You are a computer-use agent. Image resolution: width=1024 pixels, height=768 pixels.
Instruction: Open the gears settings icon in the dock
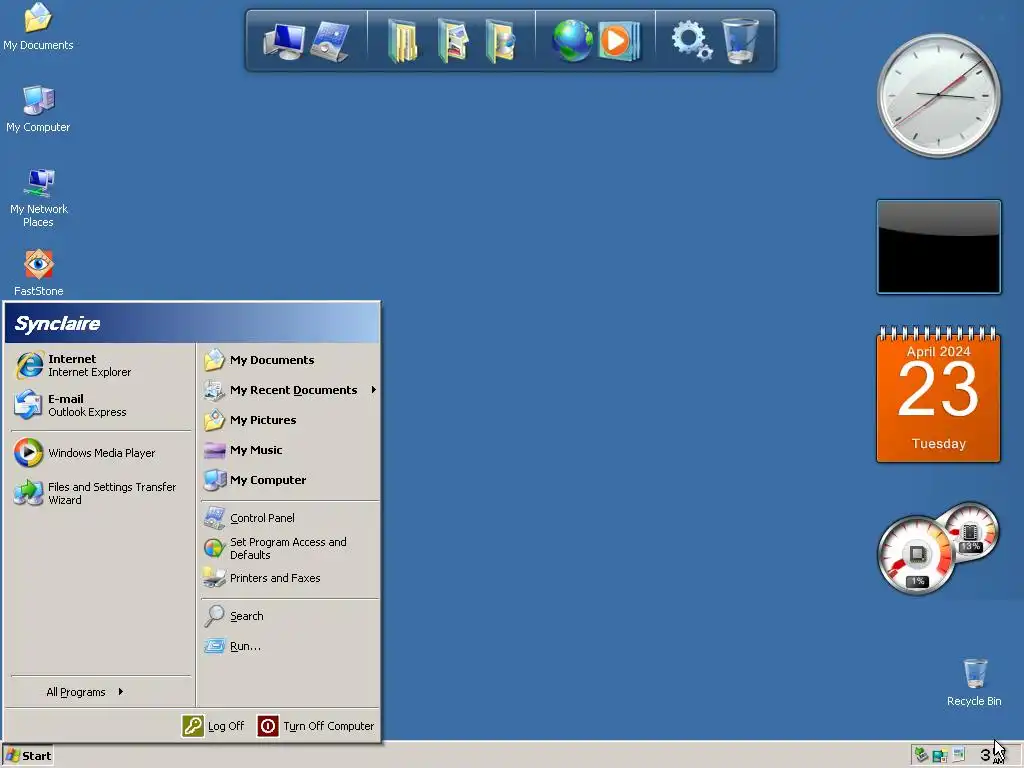[x=692, y=40]
